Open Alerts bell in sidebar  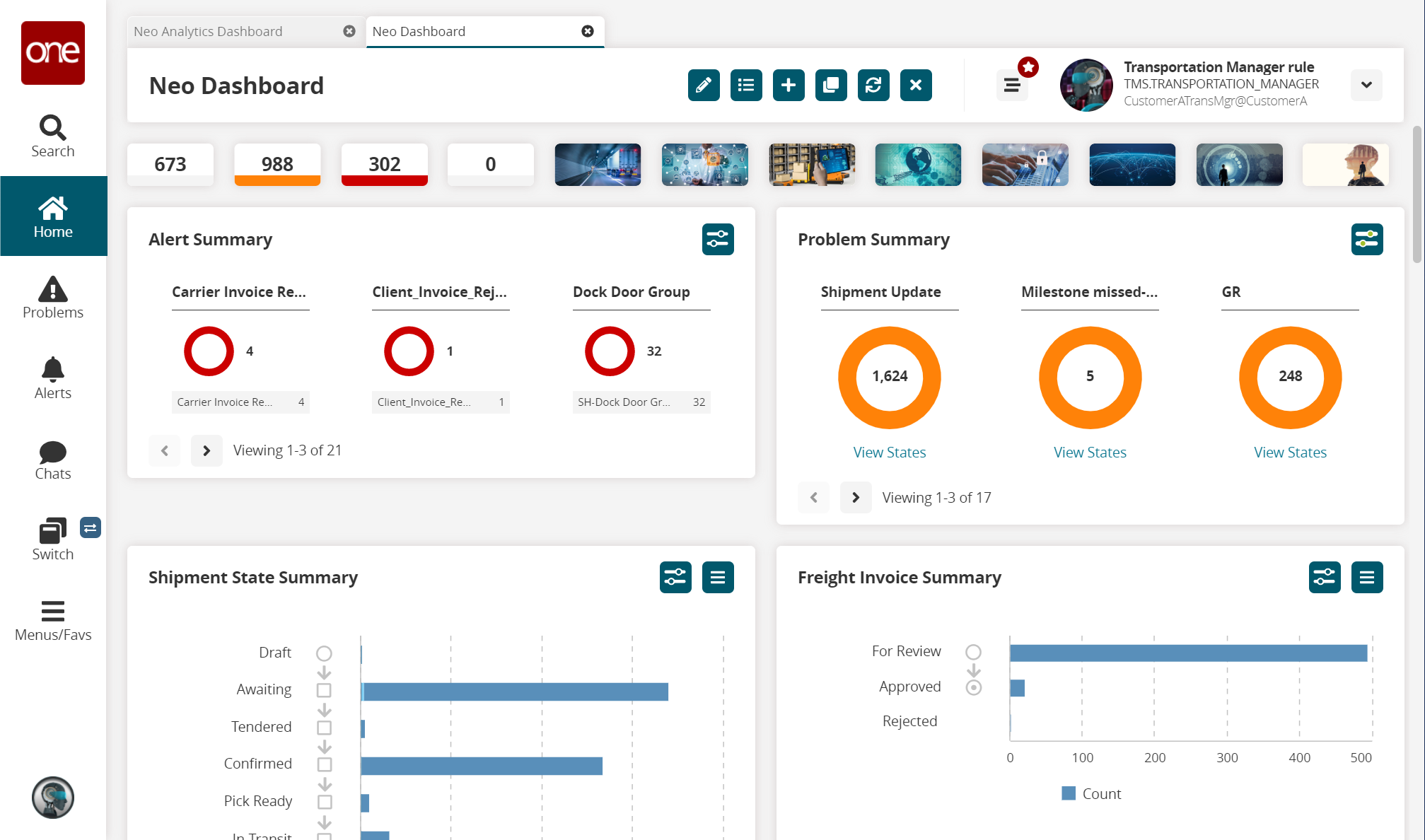point(53,378)
